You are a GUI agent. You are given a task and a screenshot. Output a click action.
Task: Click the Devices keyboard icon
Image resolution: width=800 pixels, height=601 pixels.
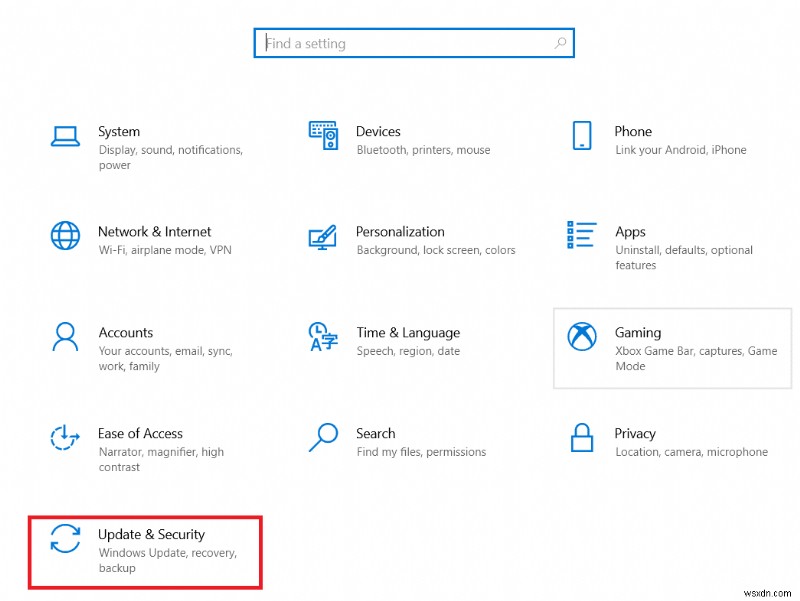click(323, 135)
